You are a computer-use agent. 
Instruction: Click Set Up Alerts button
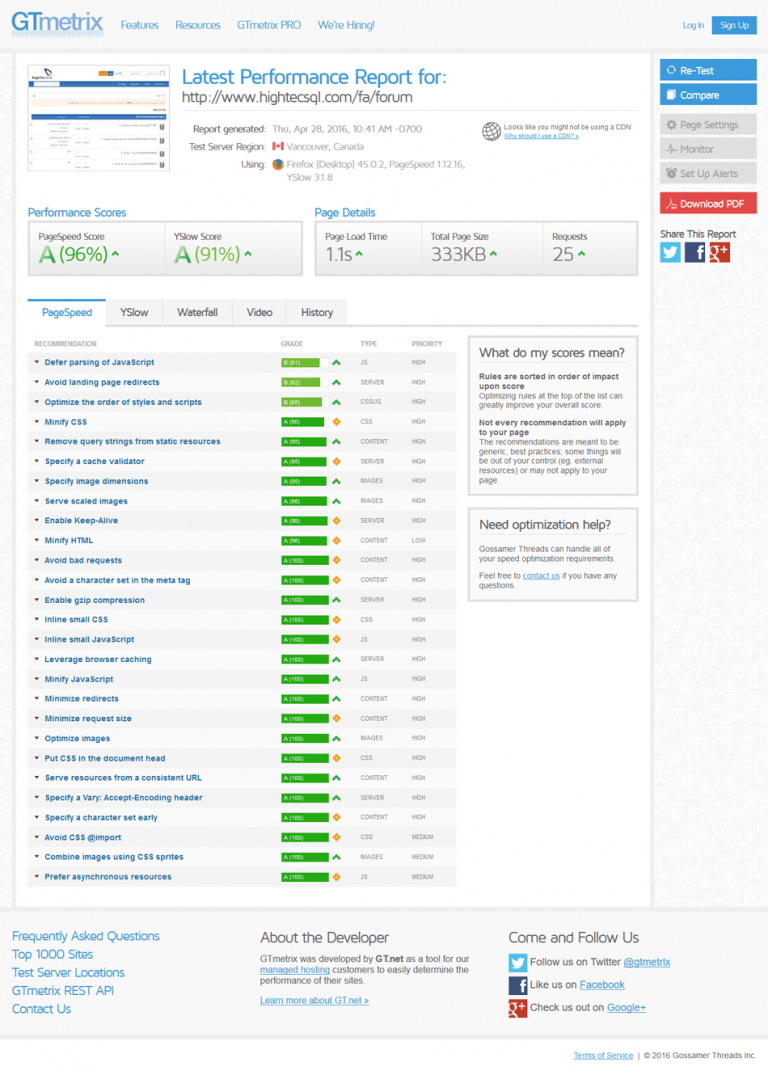click(x=708, y=173)
